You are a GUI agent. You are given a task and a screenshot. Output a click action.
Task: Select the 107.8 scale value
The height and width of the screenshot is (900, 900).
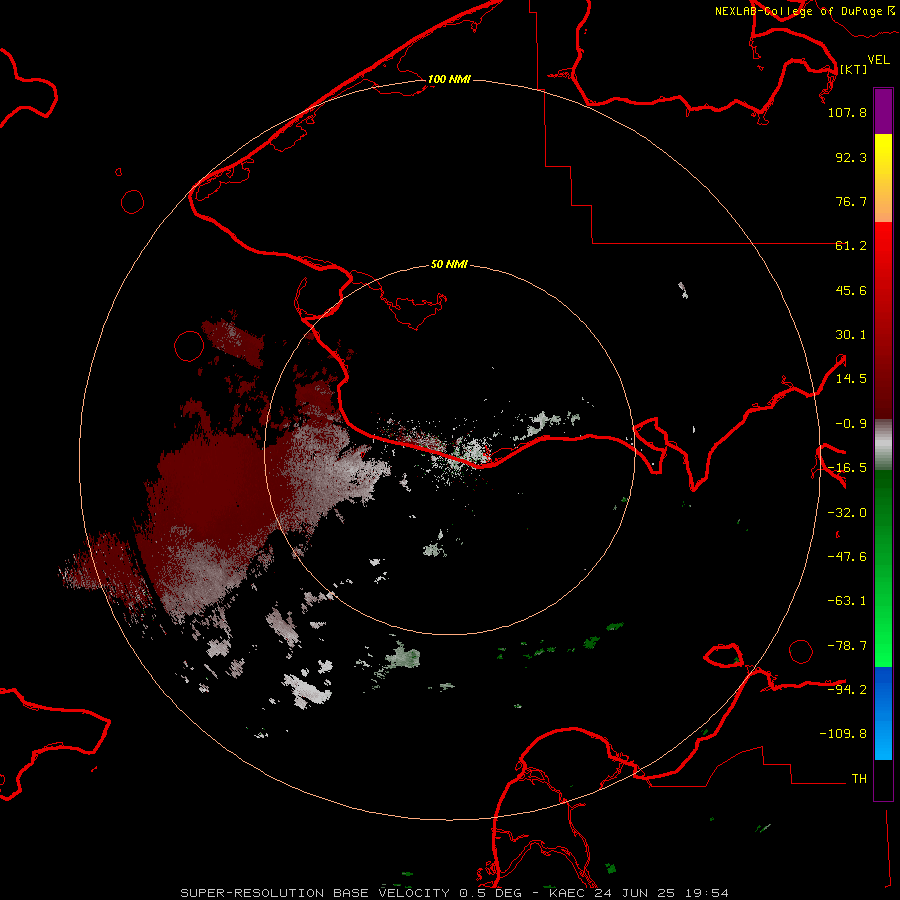(847, 112)
